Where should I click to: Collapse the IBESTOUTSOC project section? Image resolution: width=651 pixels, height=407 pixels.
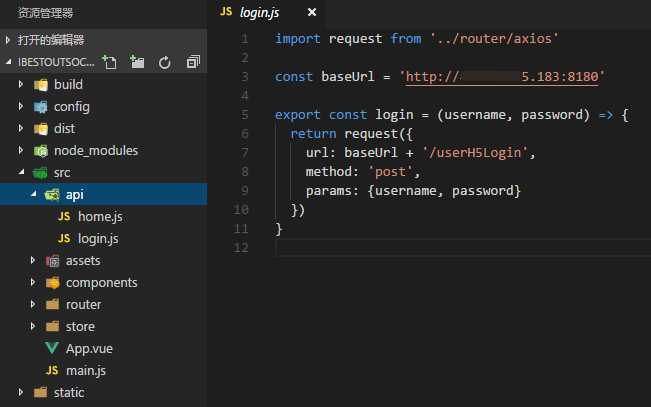point(8,62)
